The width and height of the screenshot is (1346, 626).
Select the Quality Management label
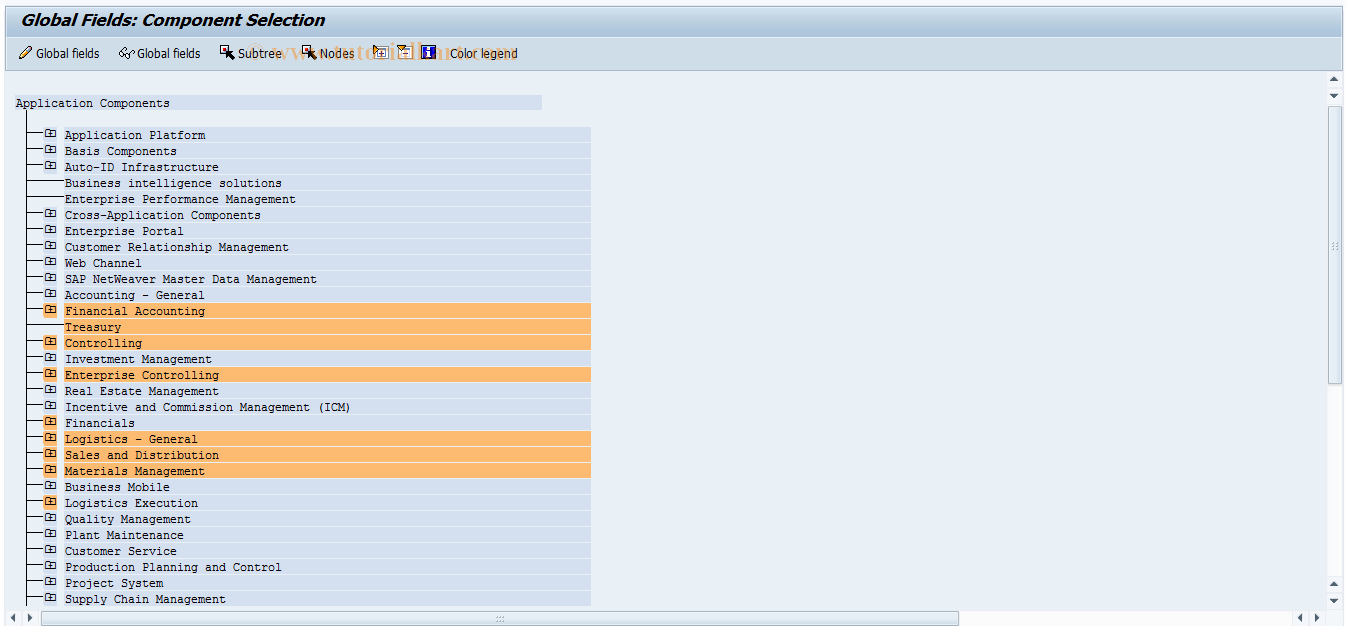pos(128,519)
